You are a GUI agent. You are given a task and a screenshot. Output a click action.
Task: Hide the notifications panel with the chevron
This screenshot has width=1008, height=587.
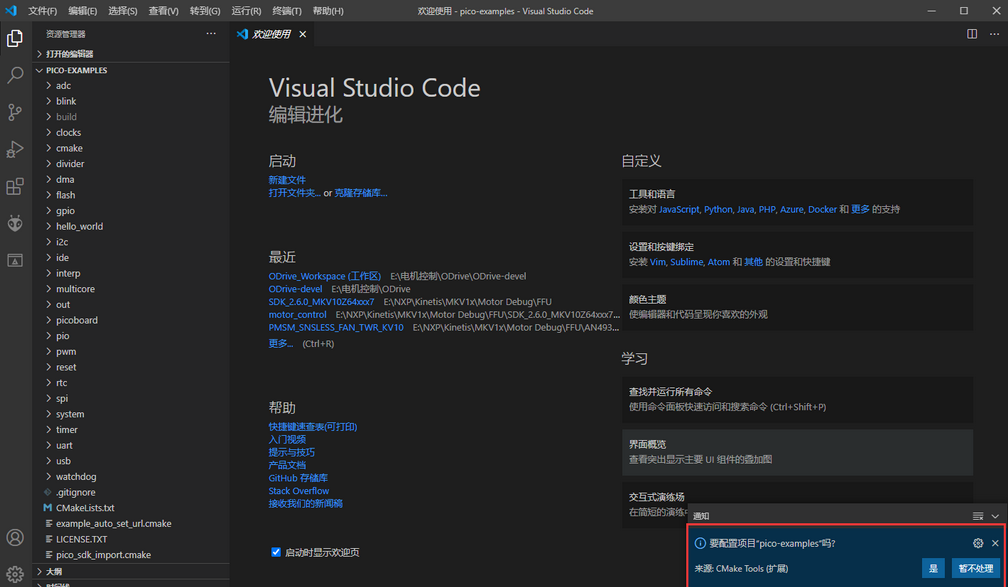pos(995,516)
